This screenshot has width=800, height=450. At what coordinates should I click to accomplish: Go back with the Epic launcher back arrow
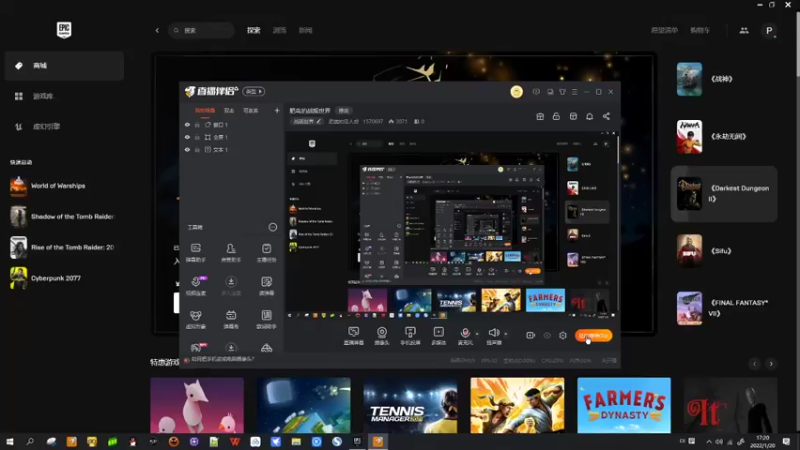[157, 30]
